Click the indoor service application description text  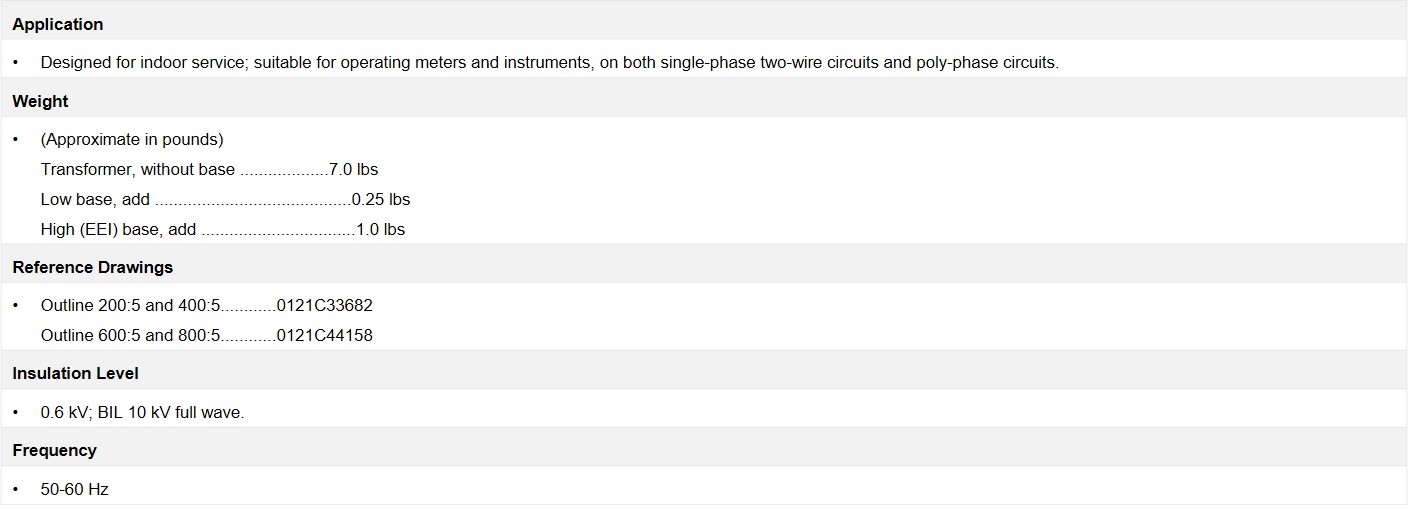(x=549, y=62)
